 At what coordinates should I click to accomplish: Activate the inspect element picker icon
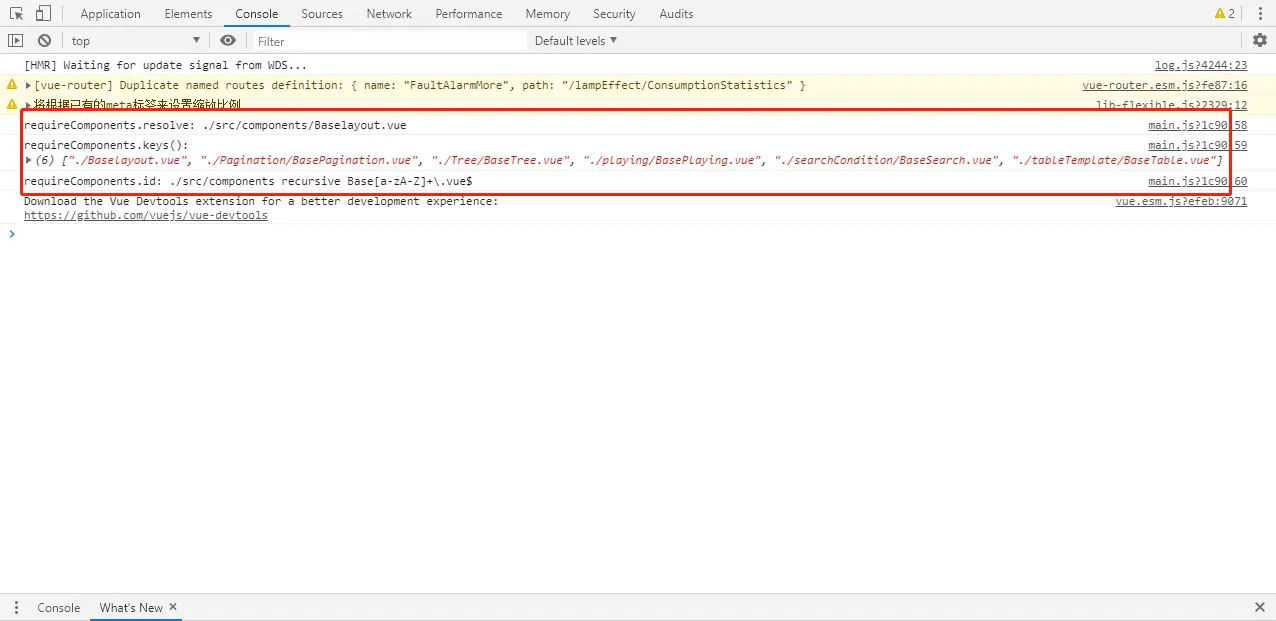[x=16, y=14]
